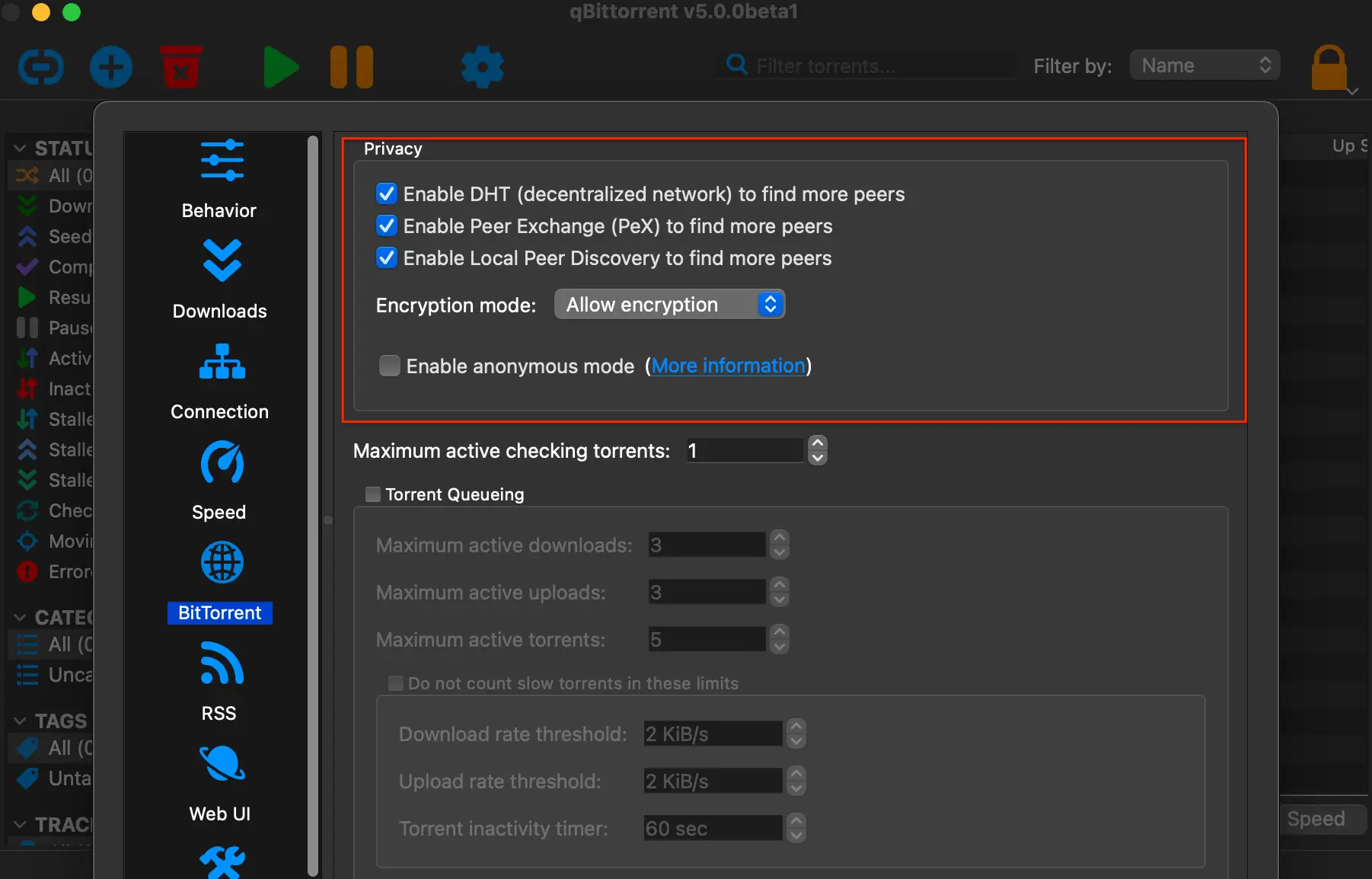Open the Speed settings section
This screenshot has width=1372, height=879.
point(219,481)
